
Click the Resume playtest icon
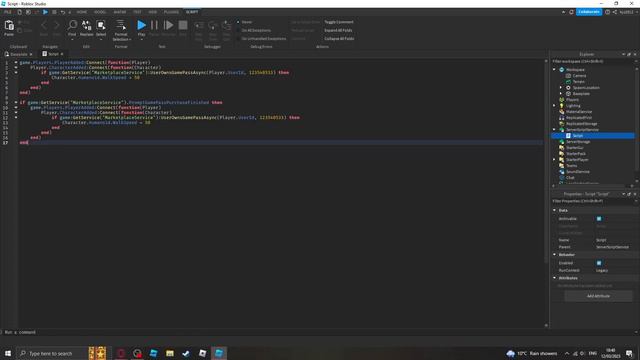click(168, 25)
